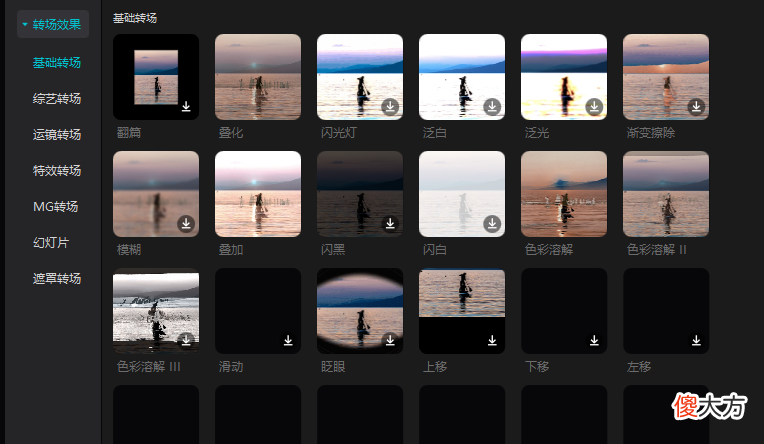Download the 上移 transition
Viewport: 764px width, 444px height.
[x=492, y=340]
